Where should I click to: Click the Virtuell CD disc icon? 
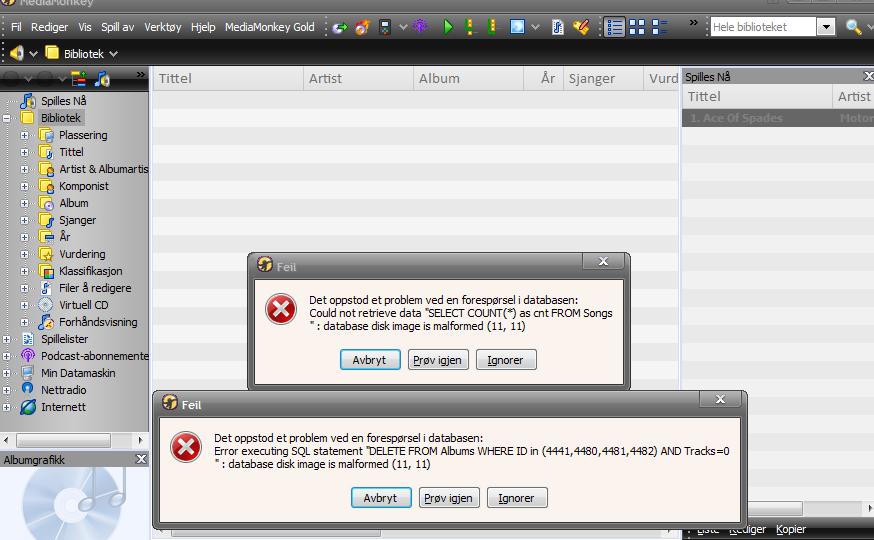(46, 305)
